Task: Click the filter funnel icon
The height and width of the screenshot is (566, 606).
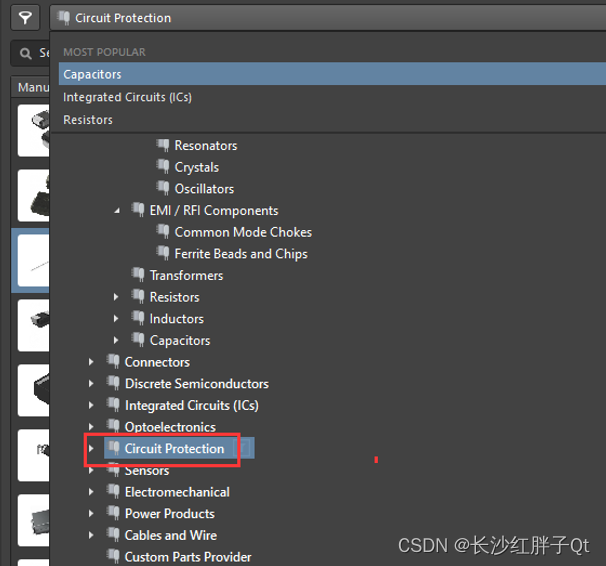Action: click(25, 18)
